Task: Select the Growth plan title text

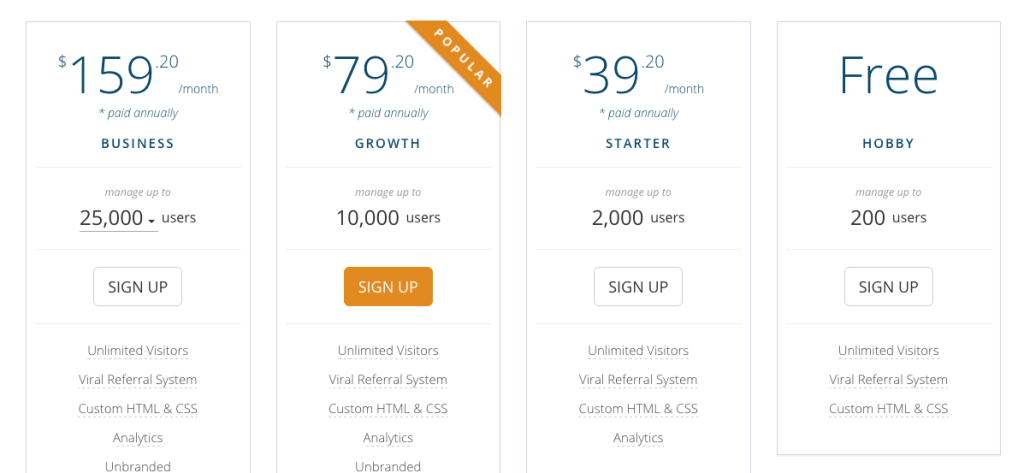Action: pos(388,144)
